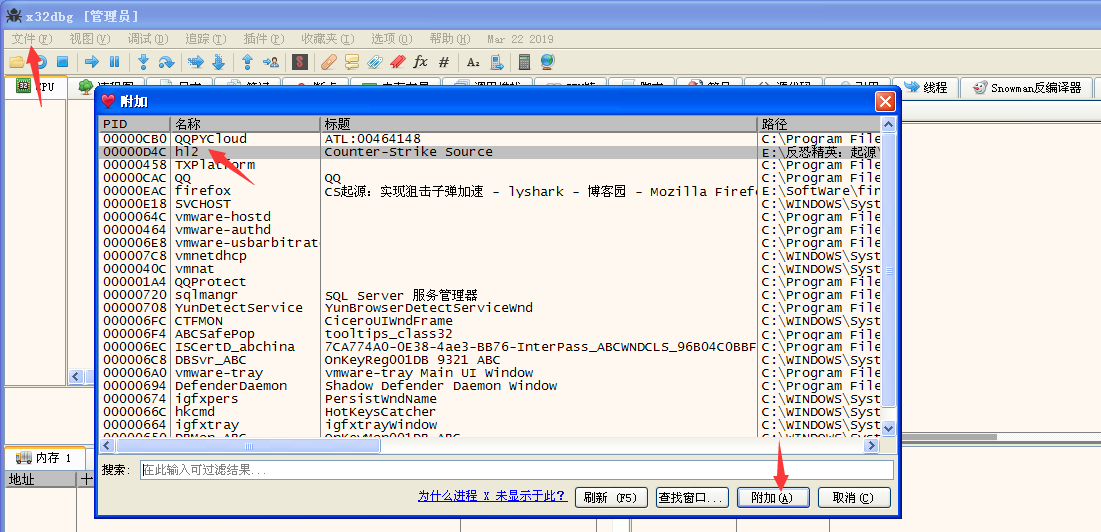Click the horizontal scrollbar right arrow in dialog
The height and width of the screenshot is (532, 1101).
click(x=873, y=446)
